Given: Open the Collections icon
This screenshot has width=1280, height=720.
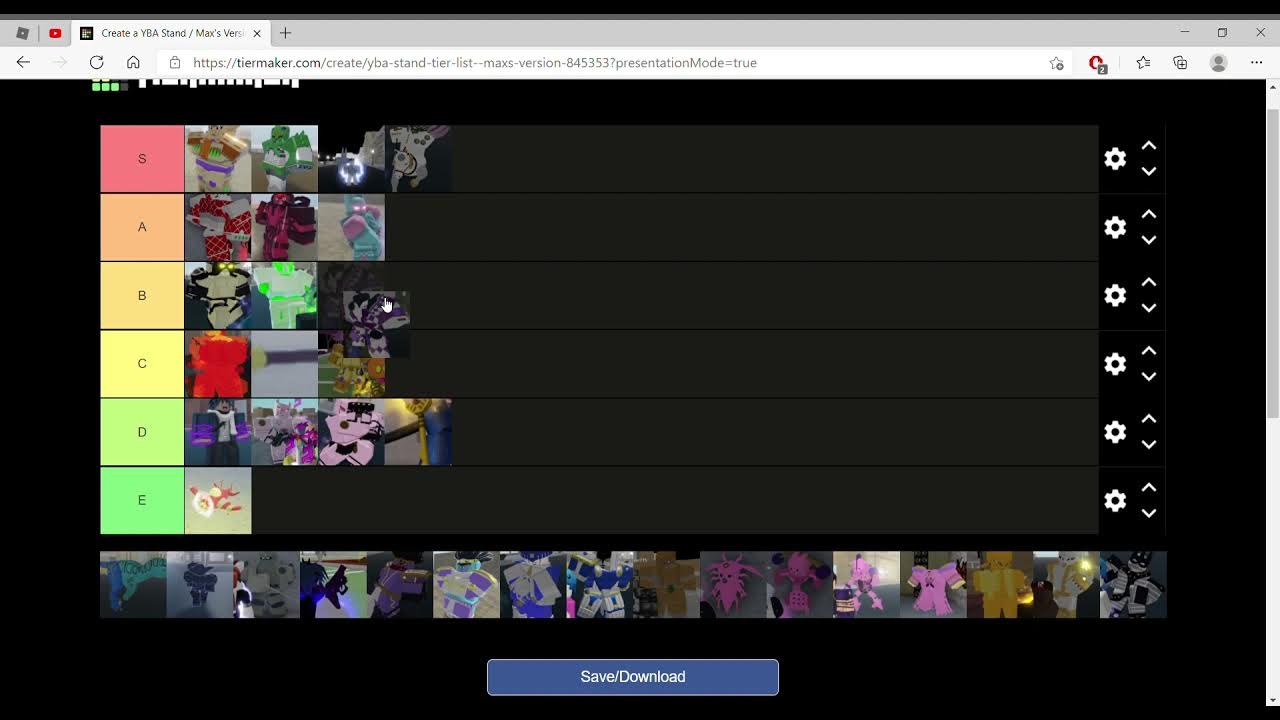Looking at the screenshot, I should click(1180, 62).
